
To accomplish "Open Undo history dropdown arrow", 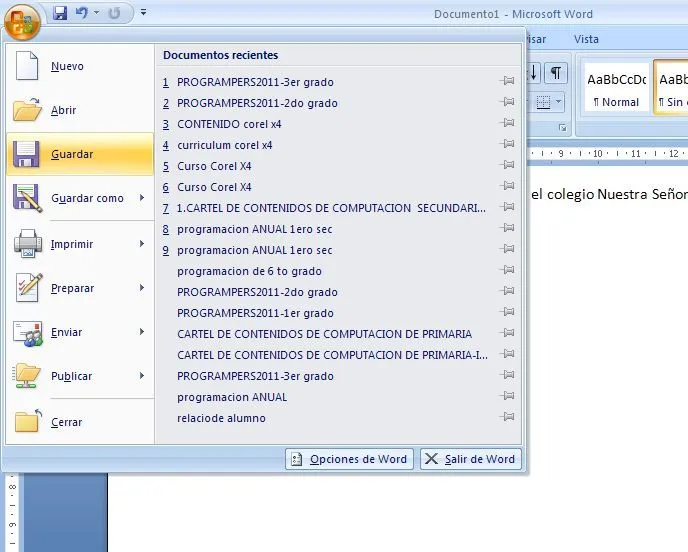I will click(97, 13).
